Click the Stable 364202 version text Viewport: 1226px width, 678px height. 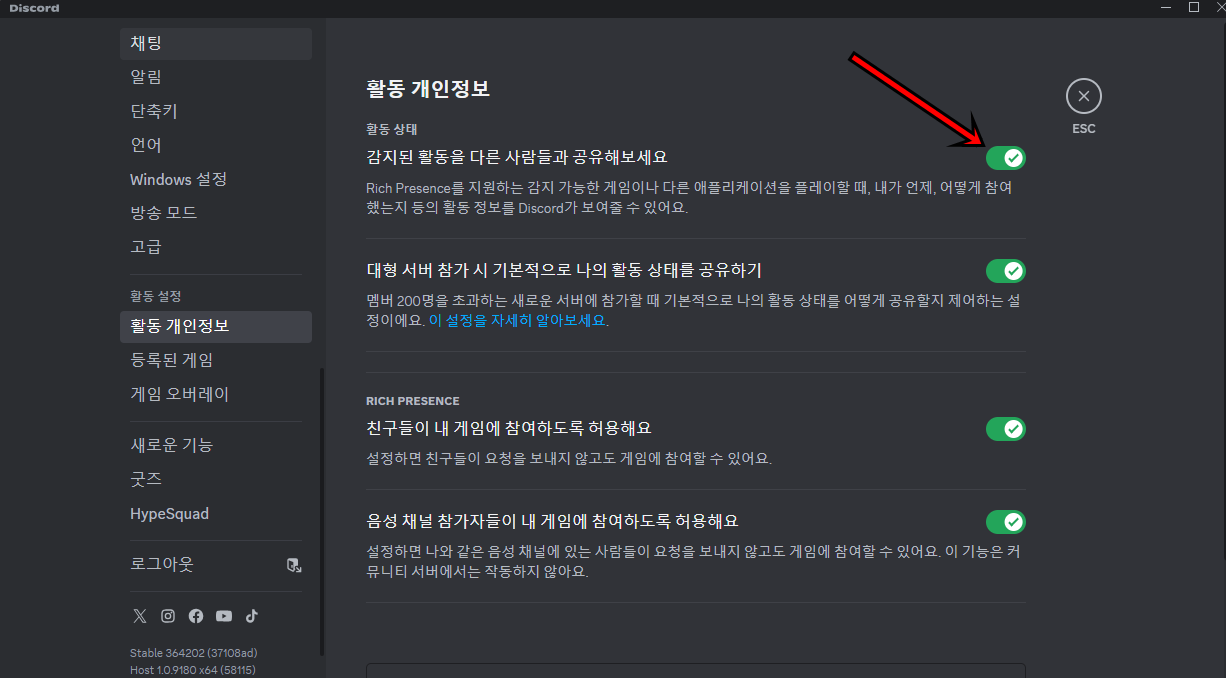(195, 653)
